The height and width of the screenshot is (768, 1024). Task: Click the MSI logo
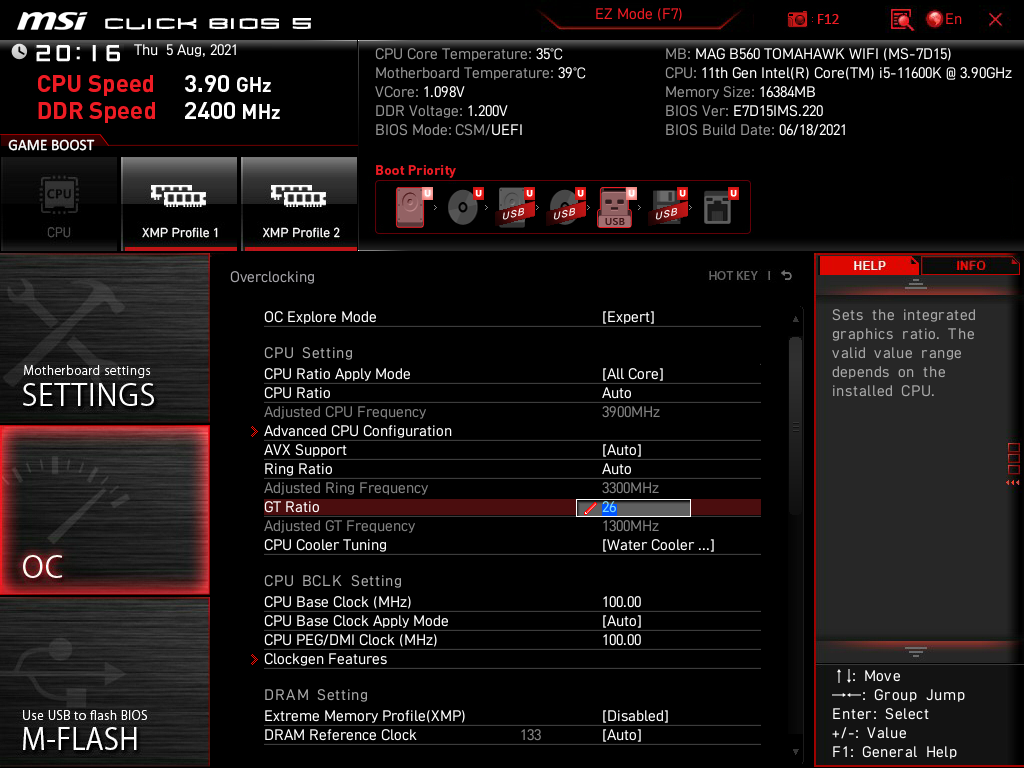click(x=52, y=21)
